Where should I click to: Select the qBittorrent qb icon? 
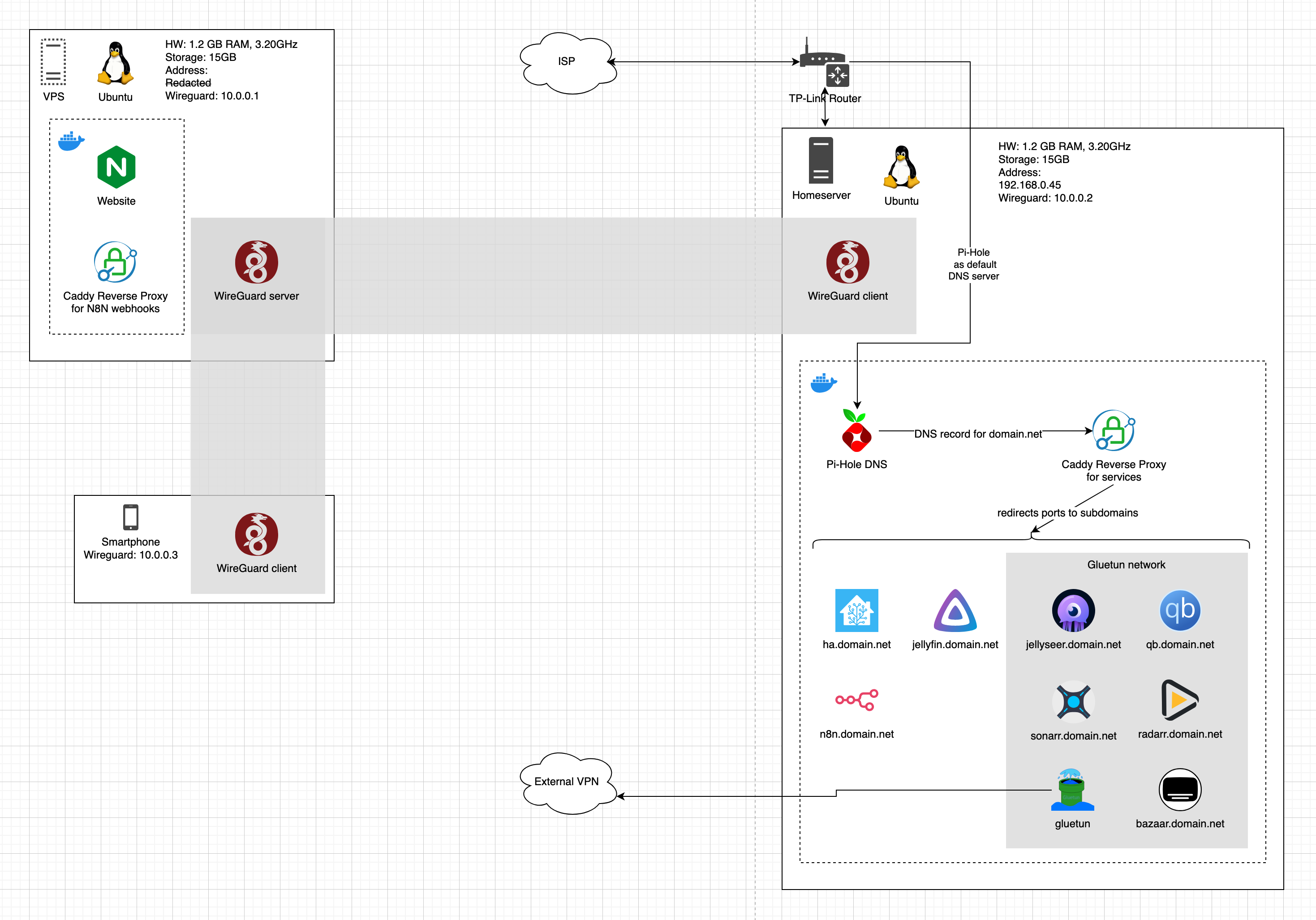coord(1180,610)
